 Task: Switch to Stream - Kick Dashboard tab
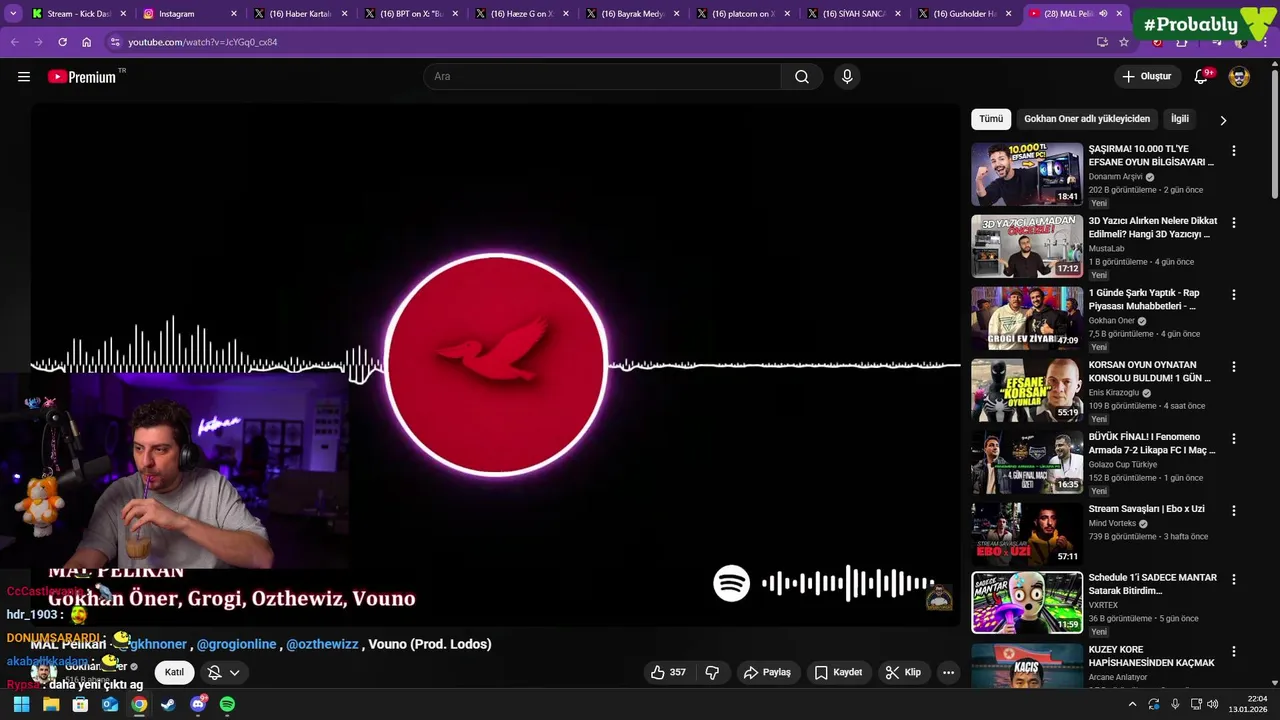78,14
